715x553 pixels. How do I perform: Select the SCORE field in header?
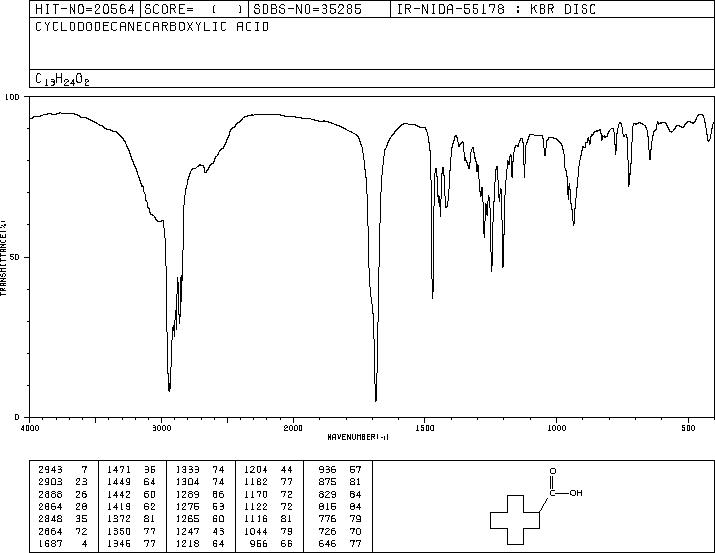pyautogui.click(x=194, y=9)
